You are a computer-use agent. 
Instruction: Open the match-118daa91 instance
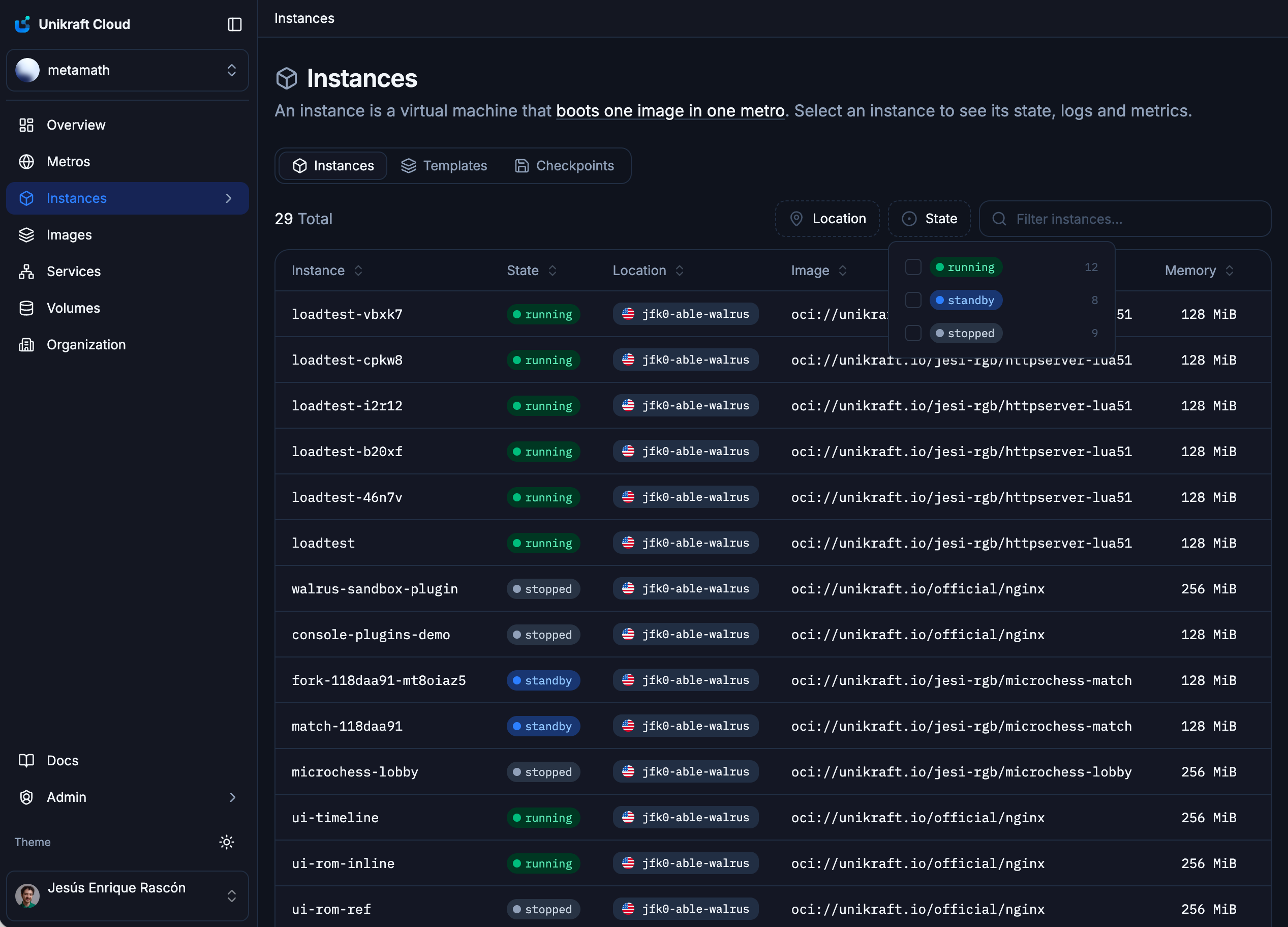[347, 726]
